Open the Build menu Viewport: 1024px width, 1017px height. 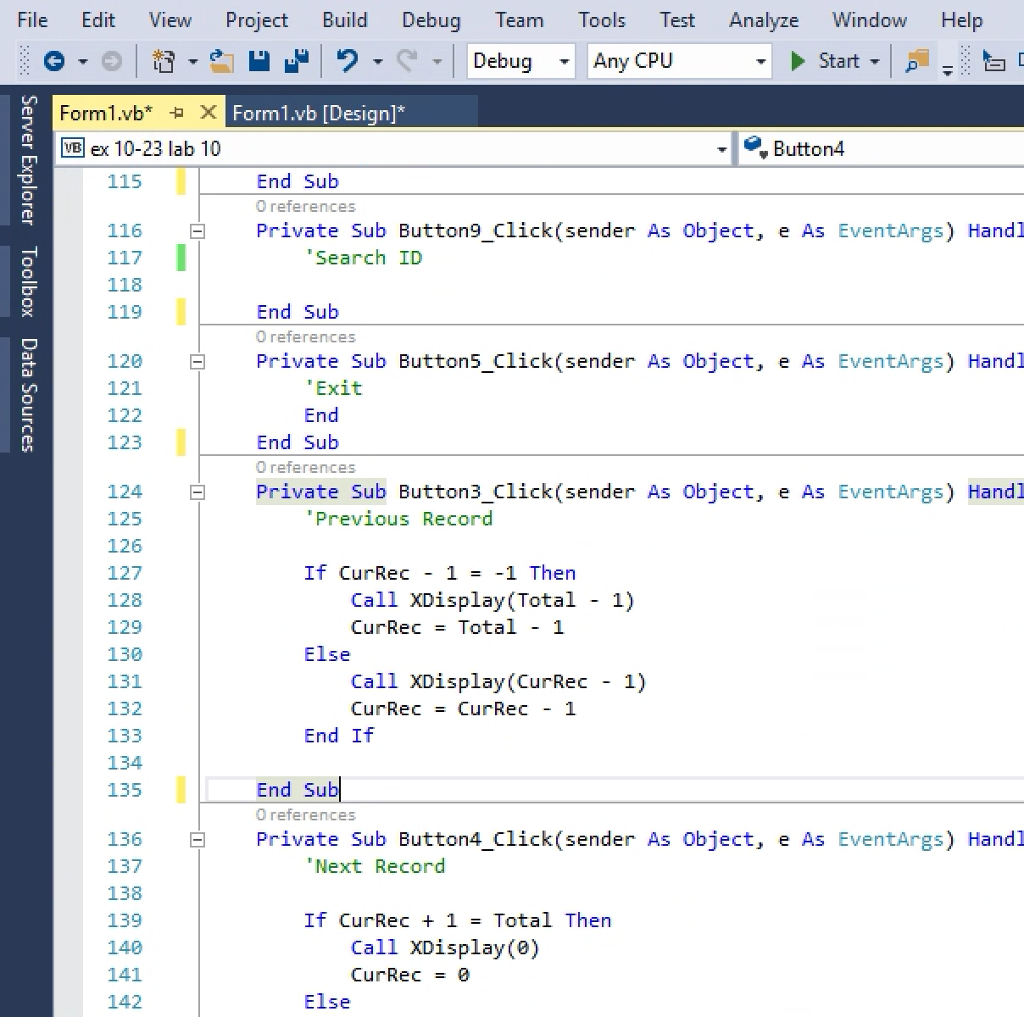tap(344, 20)
